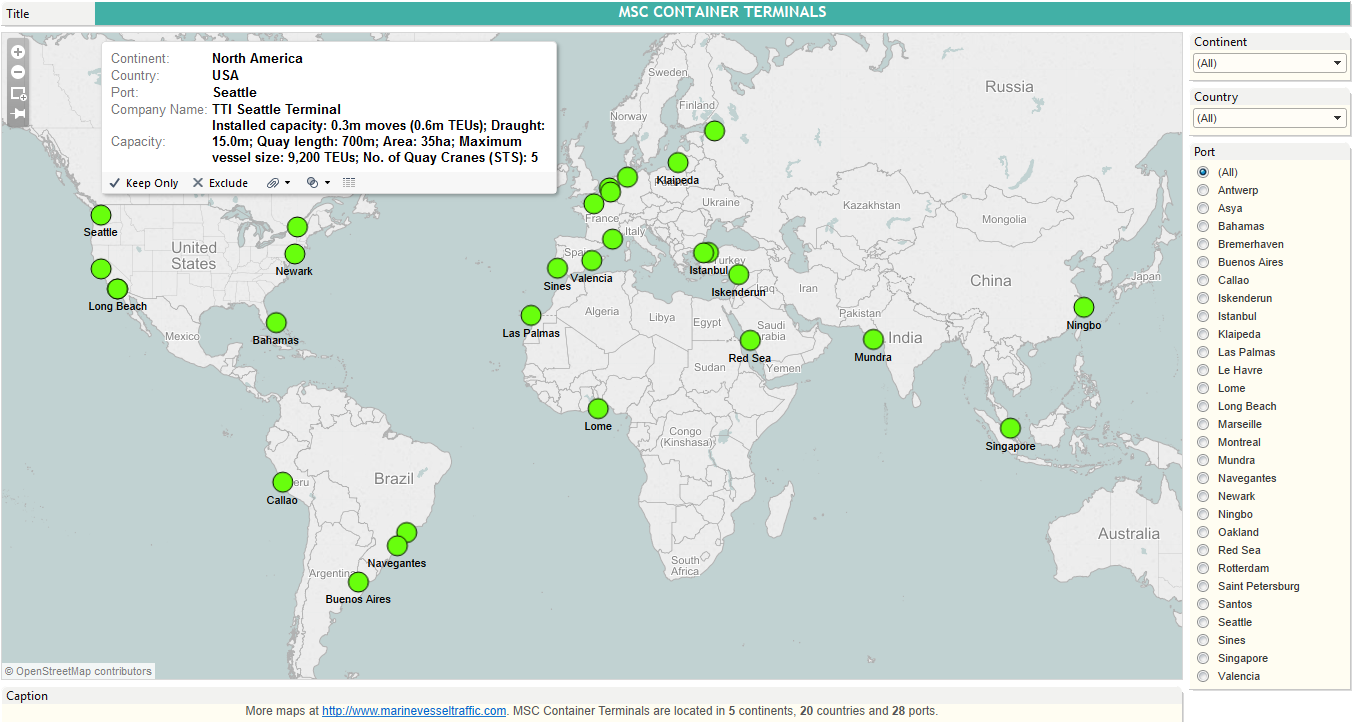Click Exclude in the tooltip
This screenshot has height=722, width=1356.
220,183
